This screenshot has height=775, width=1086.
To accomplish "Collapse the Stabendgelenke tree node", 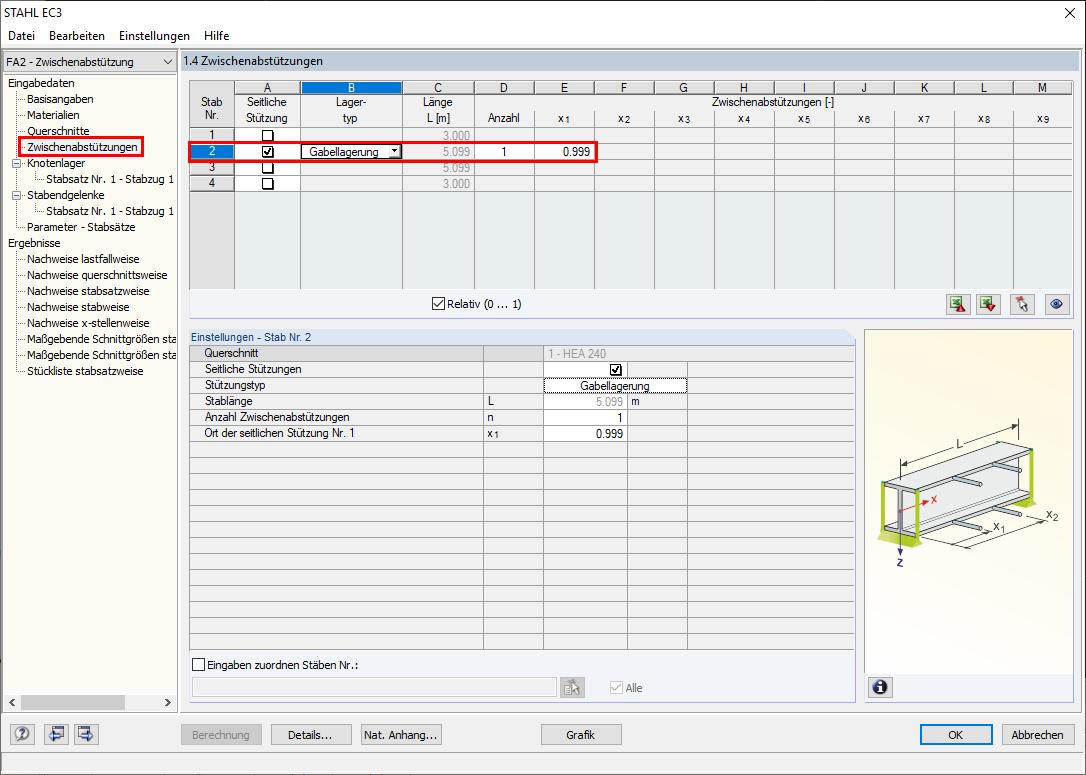I will (17, 195).
